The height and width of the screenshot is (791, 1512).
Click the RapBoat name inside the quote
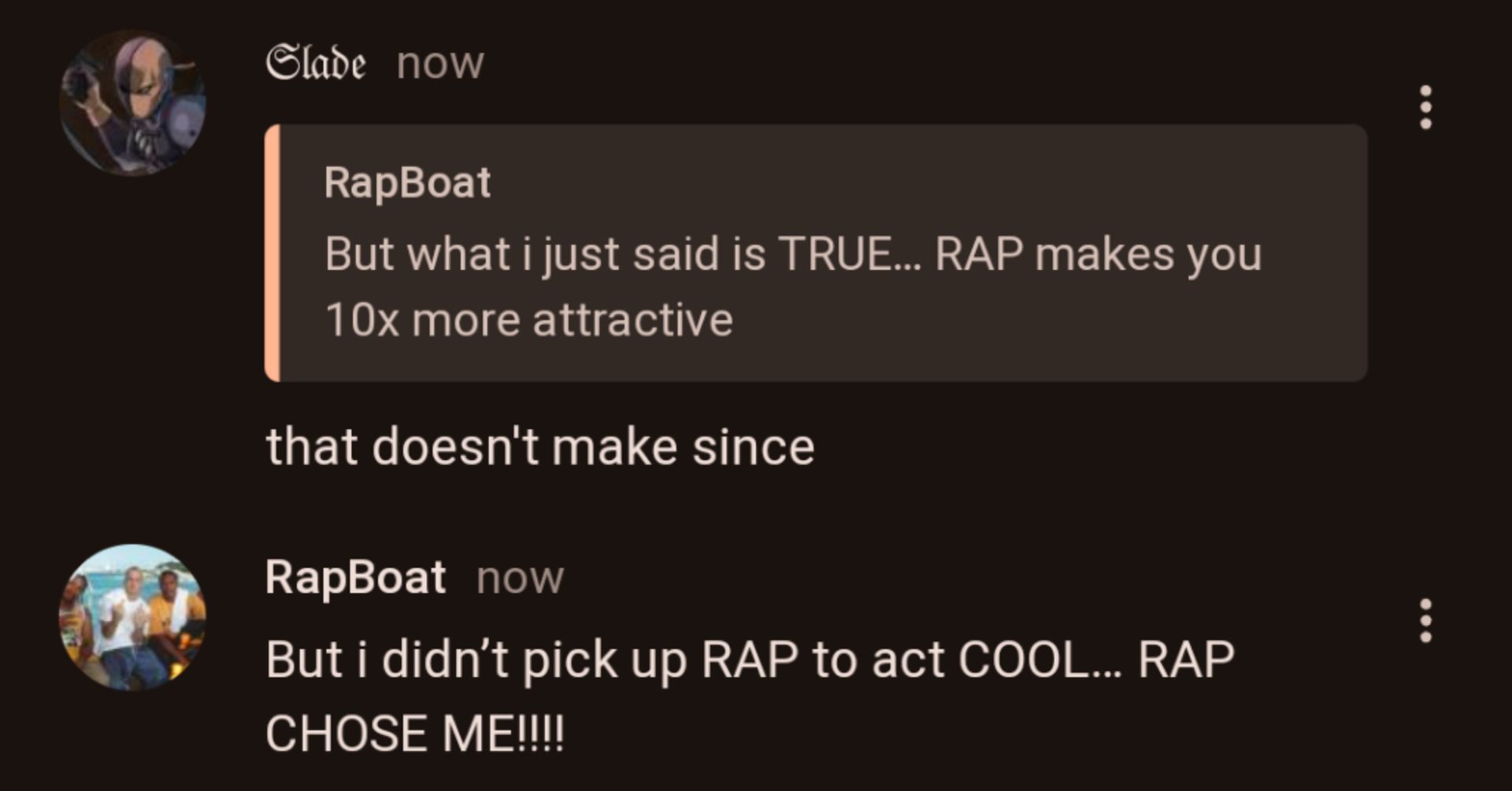coord(407,183)
